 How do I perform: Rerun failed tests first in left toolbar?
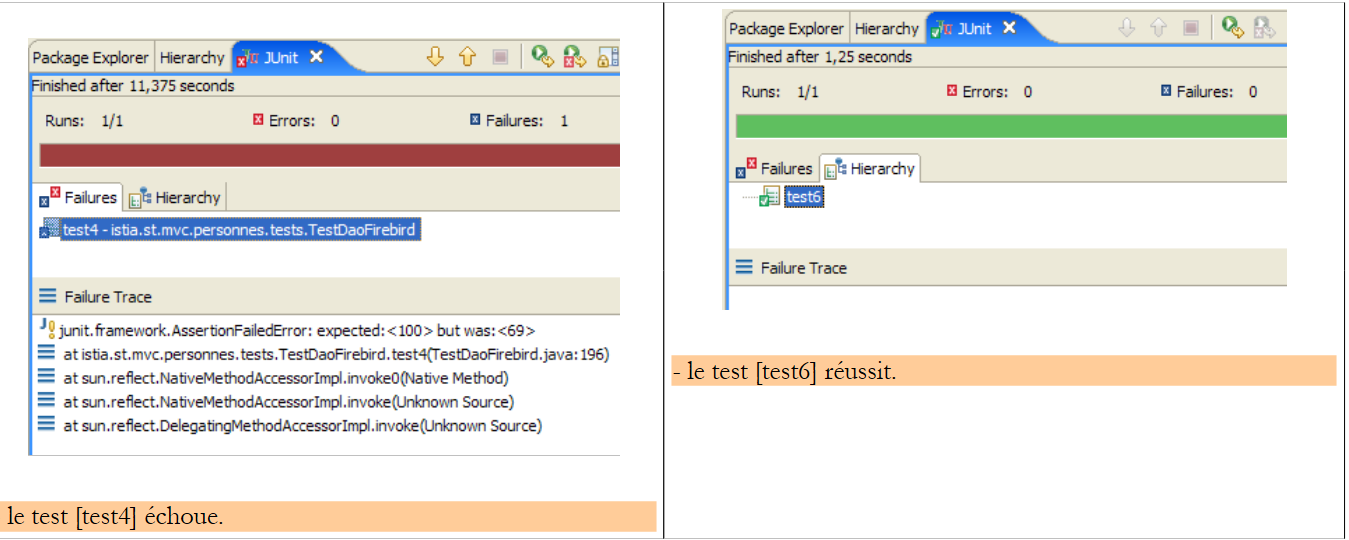click(x=574, y=57)
